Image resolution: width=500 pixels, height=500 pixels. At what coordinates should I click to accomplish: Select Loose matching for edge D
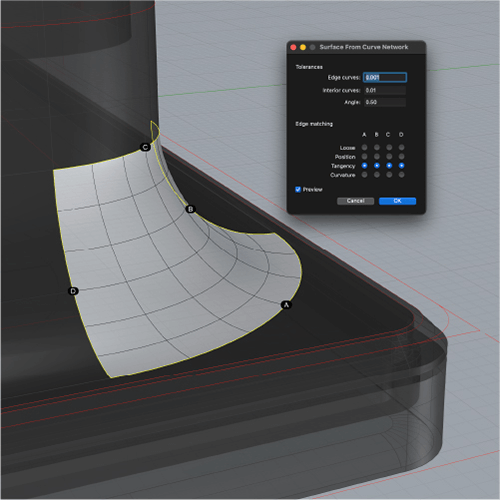point(401,147)
